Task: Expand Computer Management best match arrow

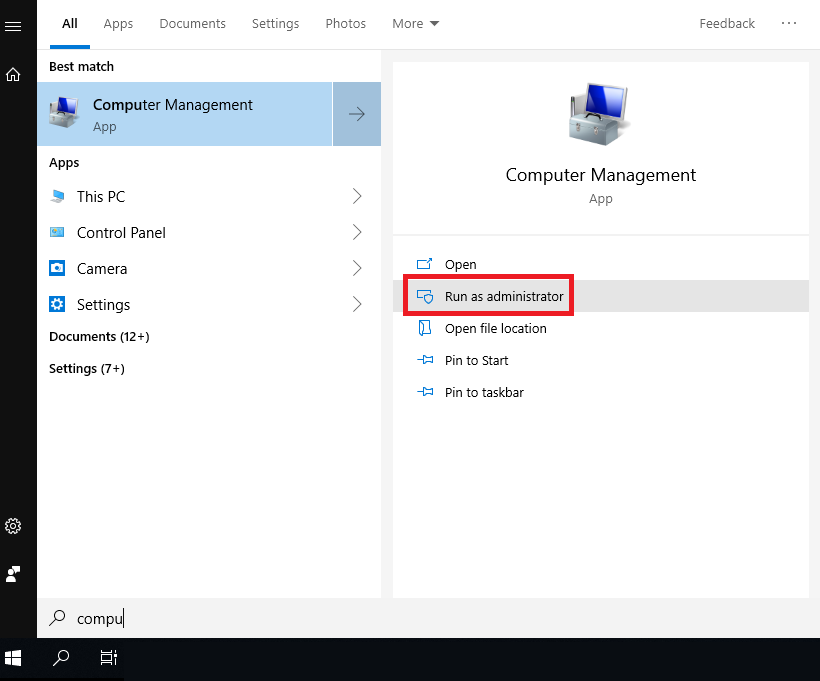Action: [357, 114]
